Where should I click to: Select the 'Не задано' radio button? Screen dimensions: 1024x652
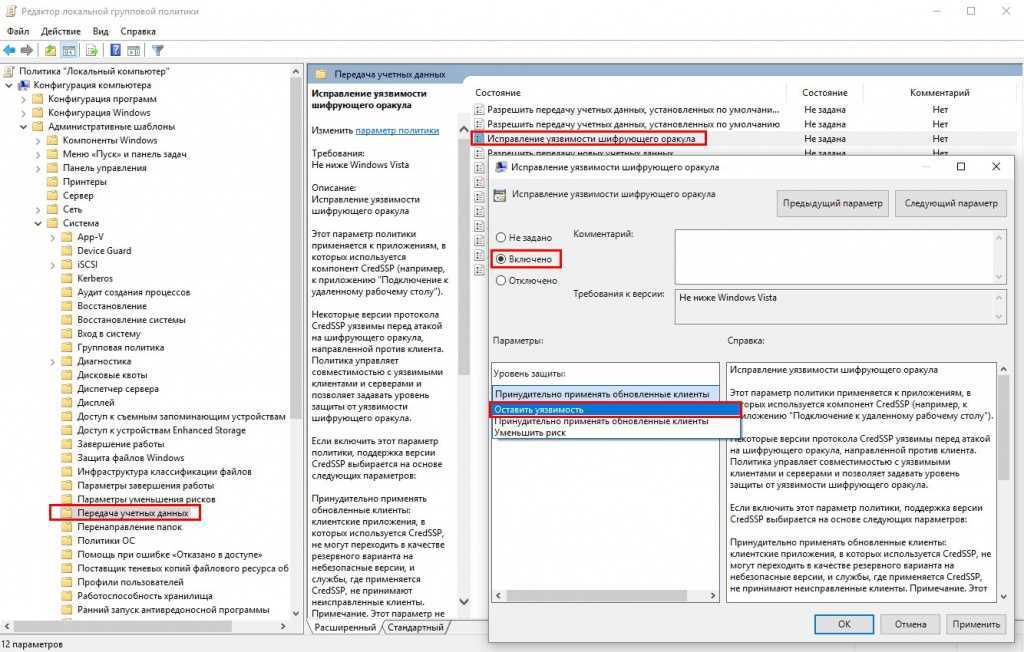(501, 238)
